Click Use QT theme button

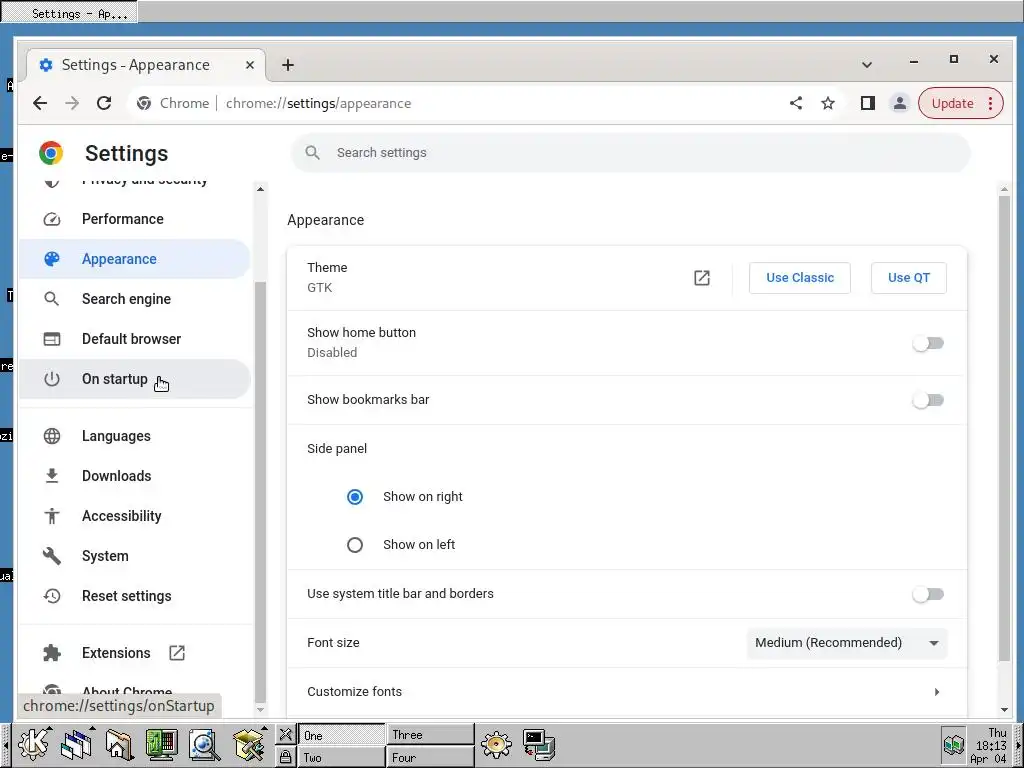908,278
